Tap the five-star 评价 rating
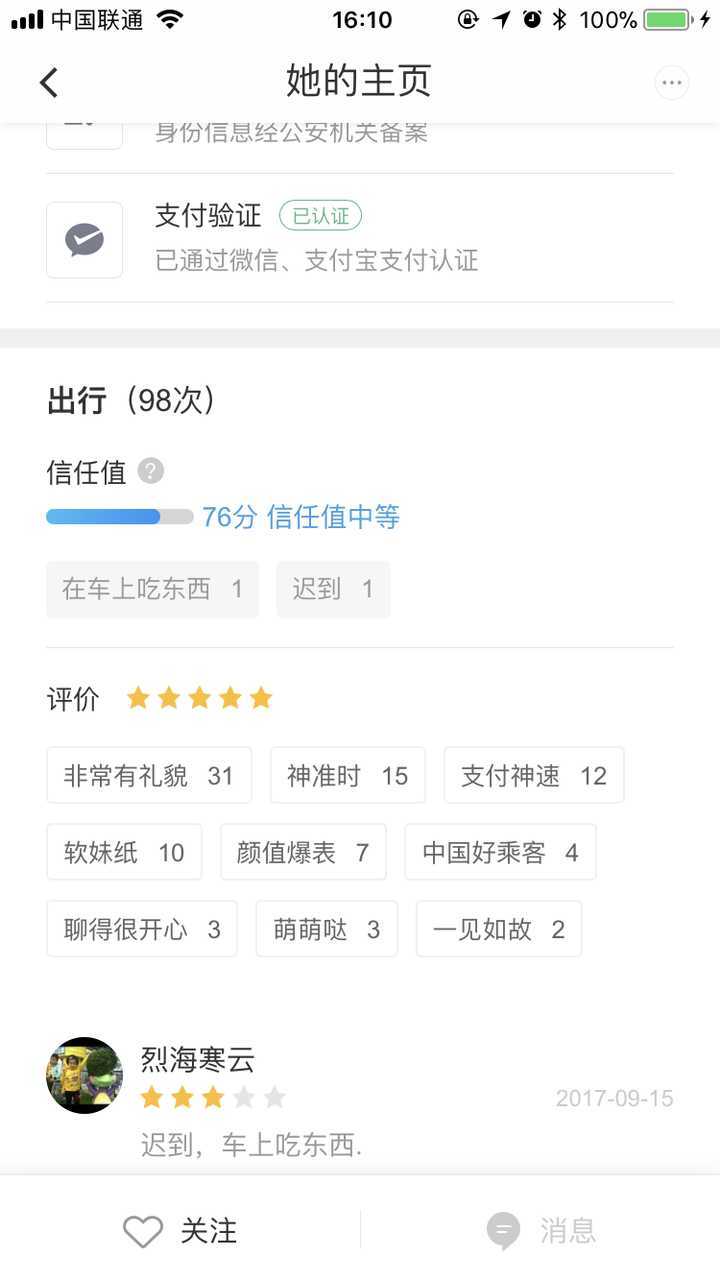This screenshot has height=1281, width=720. pyautogui.click(x=200, y=698)
